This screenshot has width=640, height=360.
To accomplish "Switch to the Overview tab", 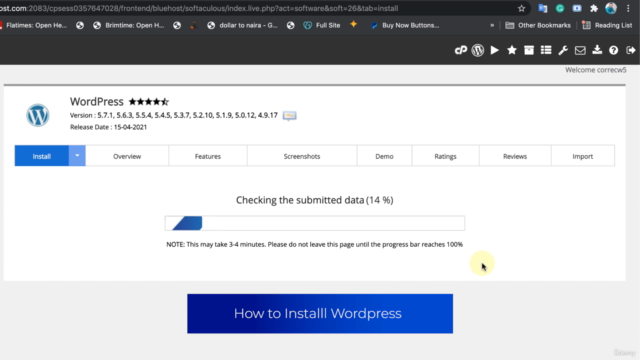I will (127, 156).
